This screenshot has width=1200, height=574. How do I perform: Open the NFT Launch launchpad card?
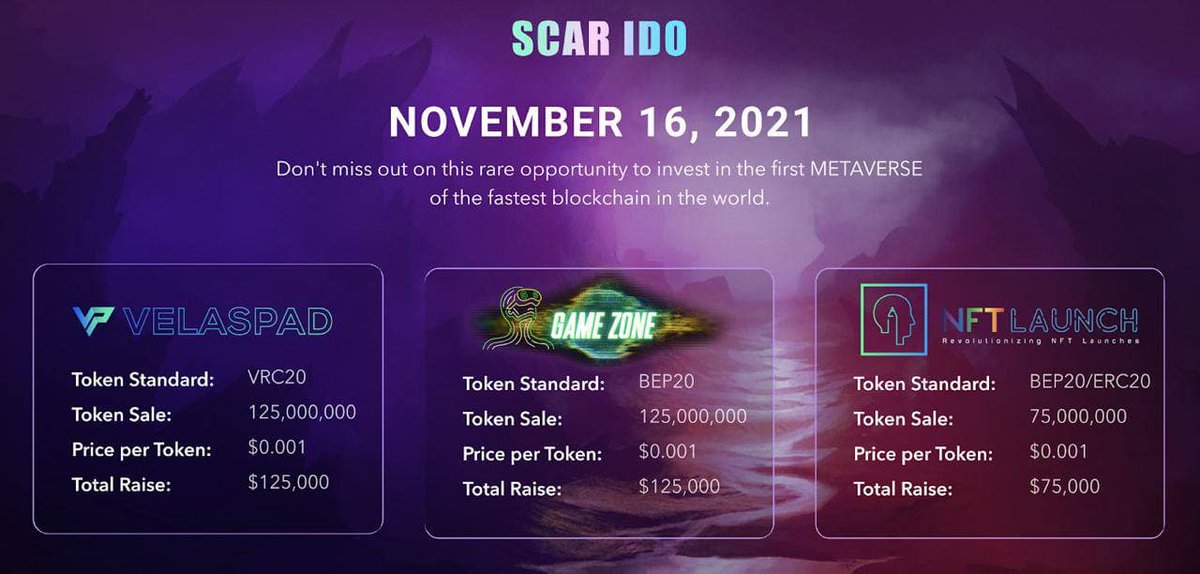[990, 403]
